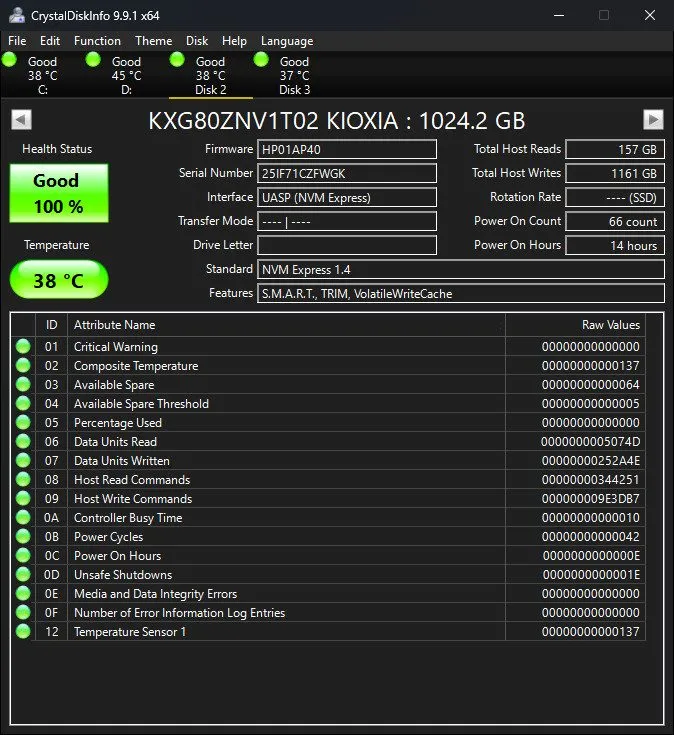The image size is (674, 735).
Task: Go to next disk with right arrow
Action: click(x=653, y=120)
